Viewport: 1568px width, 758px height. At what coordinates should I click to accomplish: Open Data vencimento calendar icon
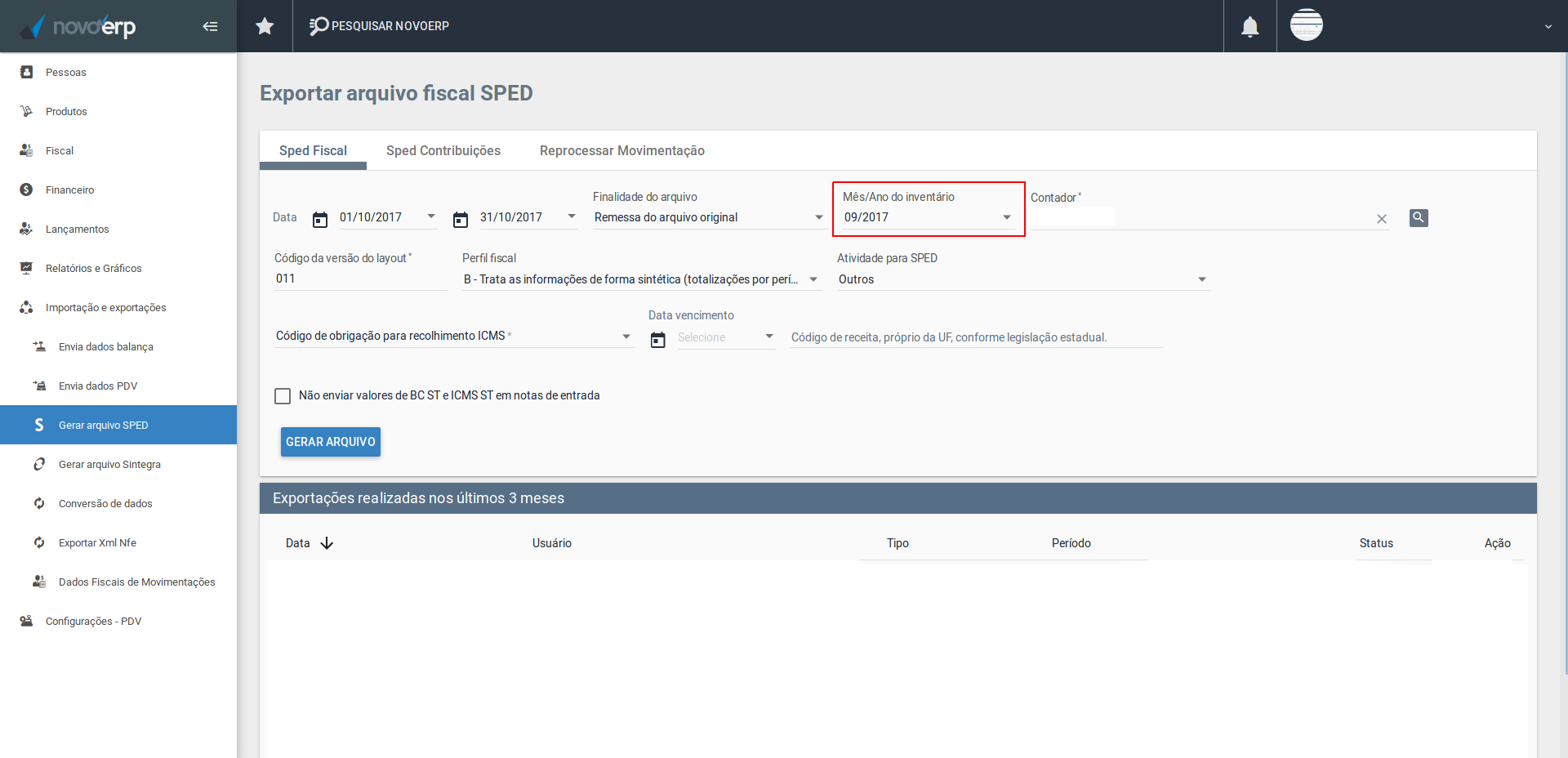[658, 340]
